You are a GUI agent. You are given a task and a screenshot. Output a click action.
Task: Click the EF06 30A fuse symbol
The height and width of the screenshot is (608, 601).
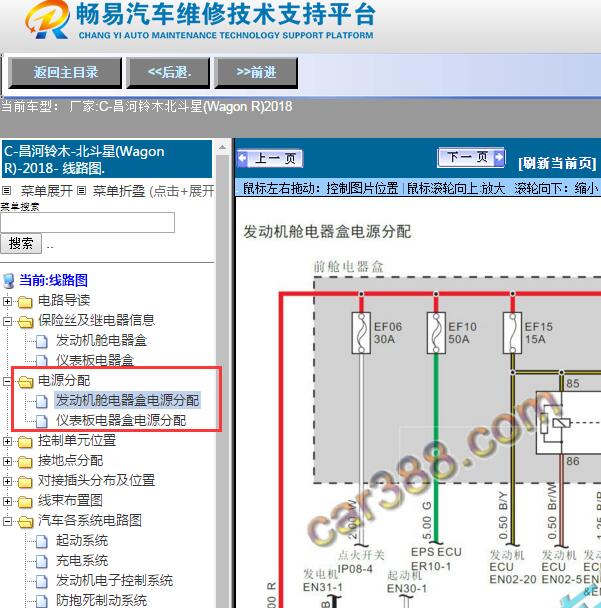tap(361, 333)
